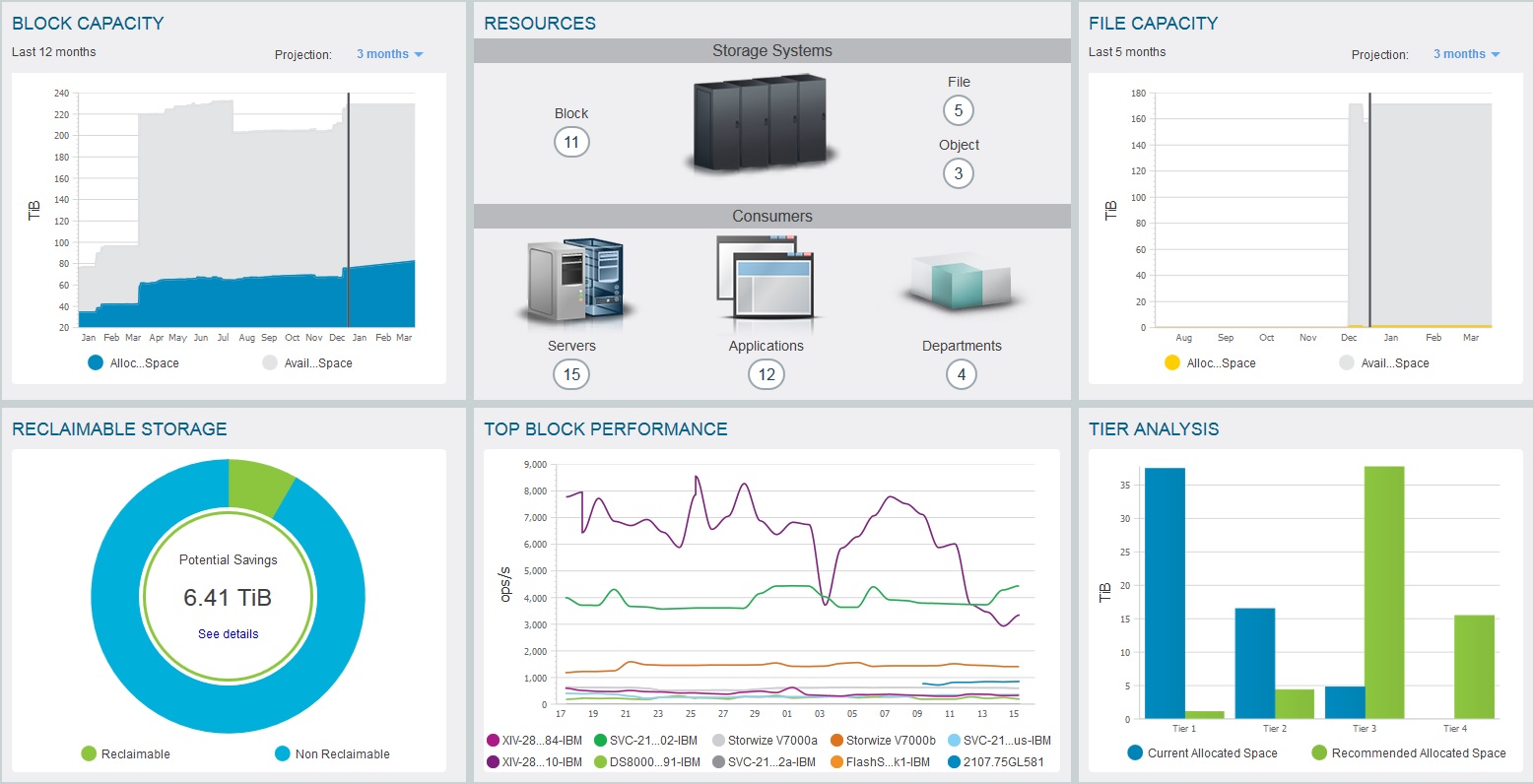
Task: Click the Applications label text
Action: [x=767, y=346]
